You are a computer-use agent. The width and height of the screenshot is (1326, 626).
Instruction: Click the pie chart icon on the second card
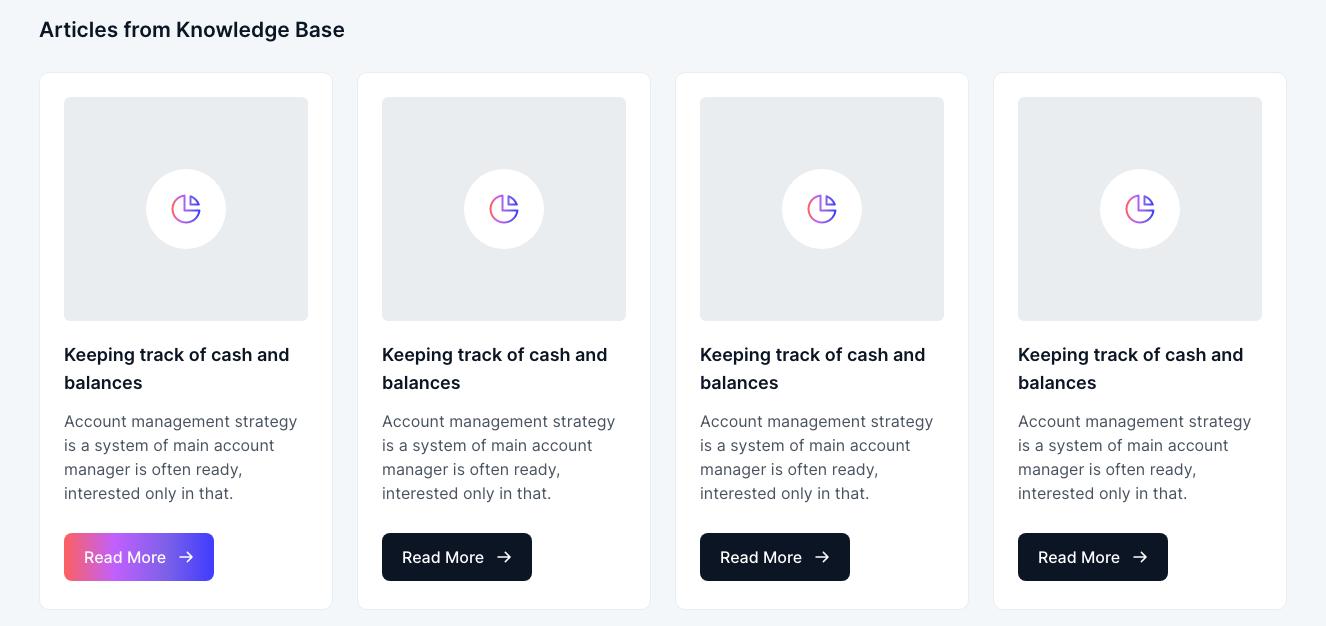click(x=504, y=209)
